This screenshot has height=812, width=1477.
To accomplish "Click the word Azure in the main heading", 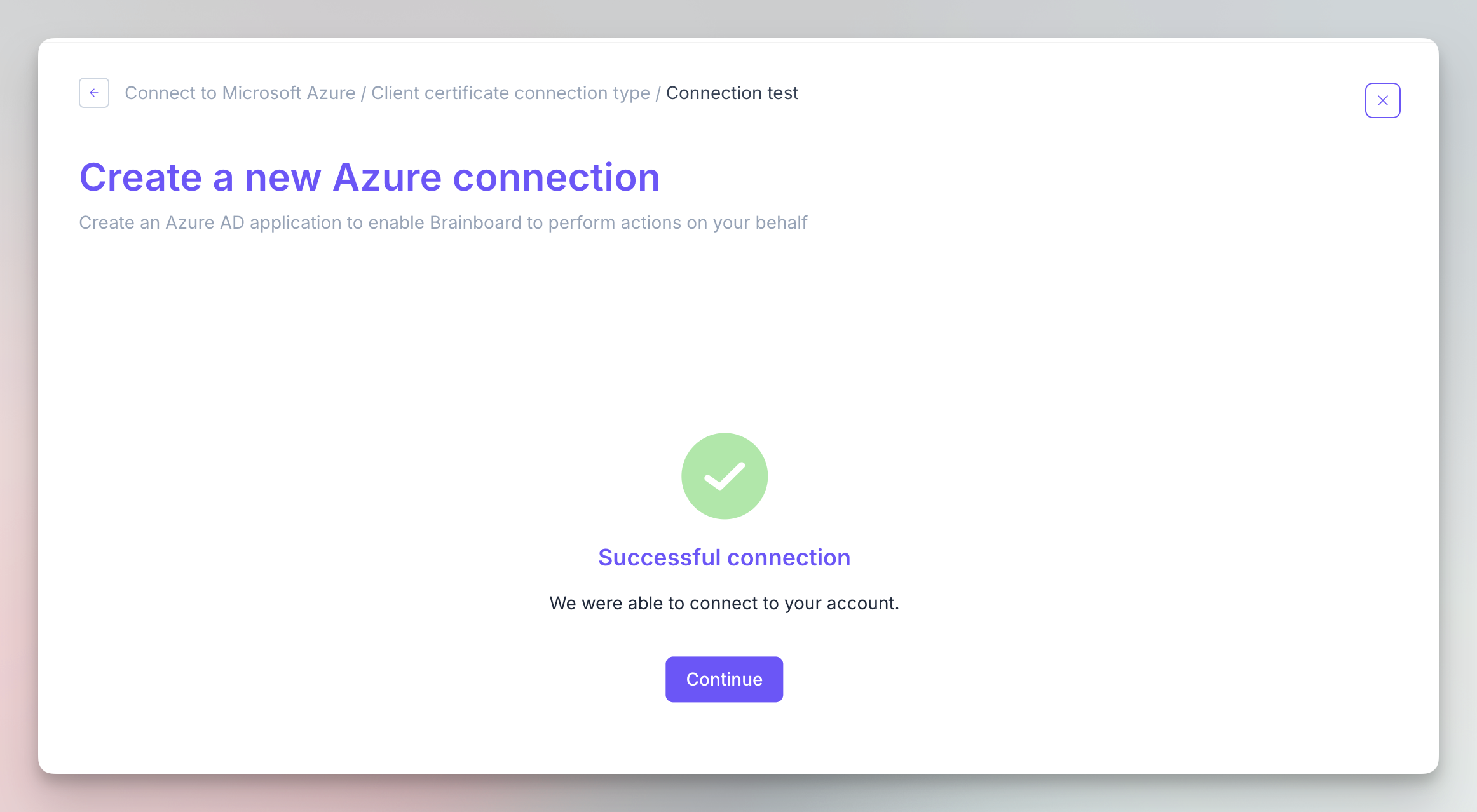I will point(386,177).
